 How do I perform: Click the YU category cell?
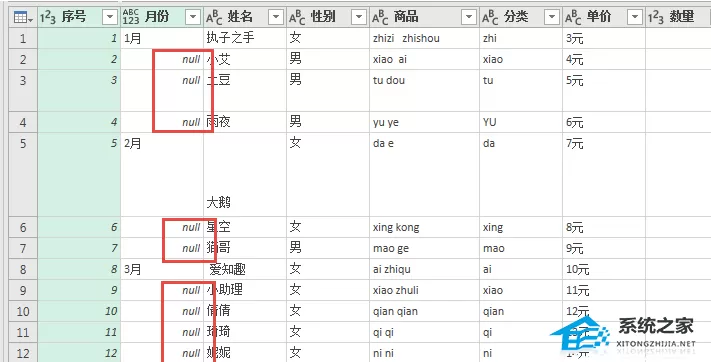521,122
